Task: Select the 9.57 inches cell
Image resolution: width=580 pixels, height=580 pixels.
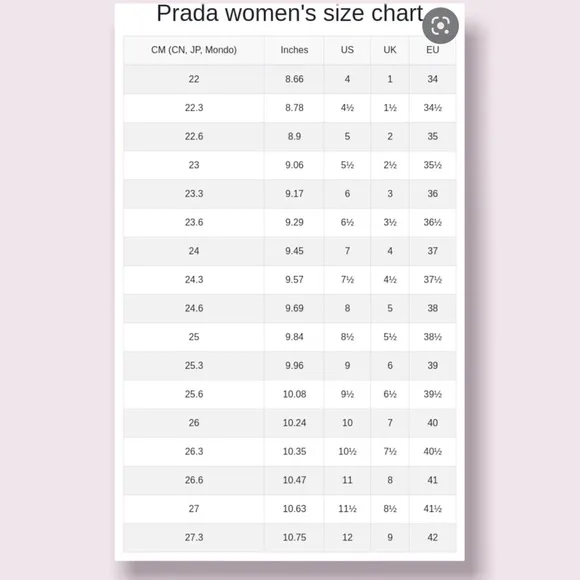Action: tap(294, 280)
